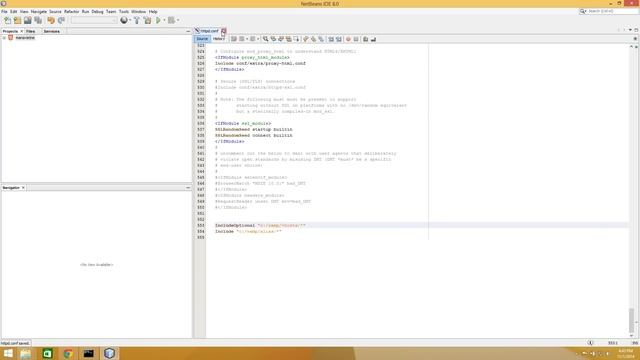Open the Refactor menu
Screen dimensions: 640x360
[71, 11]
